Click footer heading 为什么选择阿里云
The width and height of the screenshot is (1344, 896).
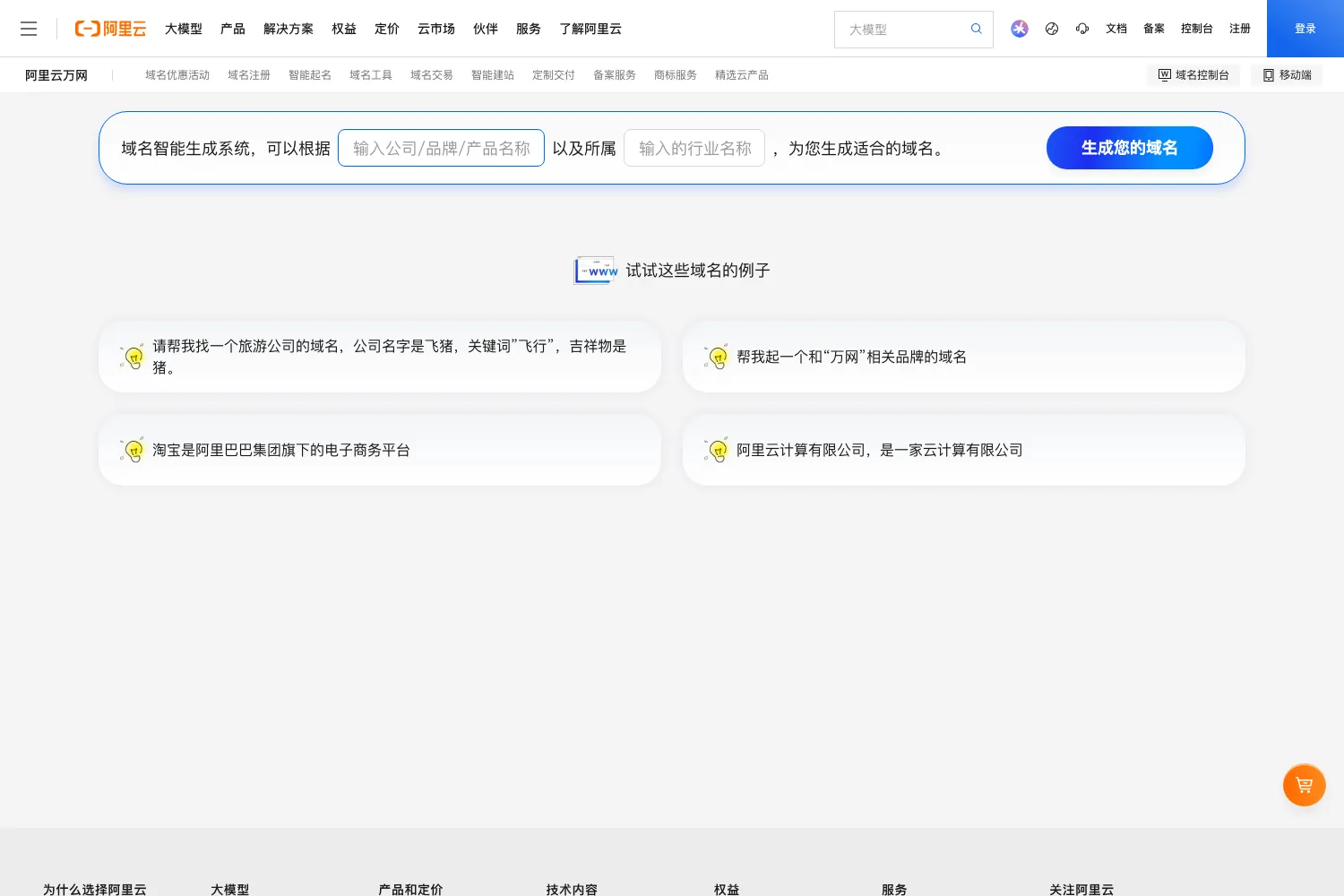pyautogui.click(x=95, y=889)
